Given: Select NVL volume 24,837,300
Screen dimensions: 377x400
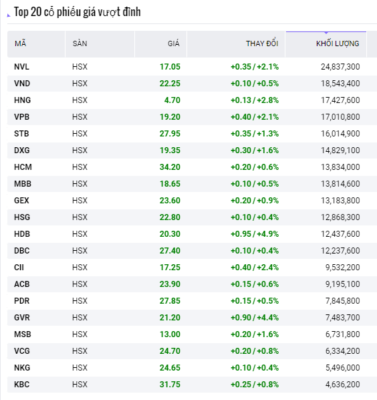Looking at the screenshot, I should pyautogui.click(x=340, y=67).
